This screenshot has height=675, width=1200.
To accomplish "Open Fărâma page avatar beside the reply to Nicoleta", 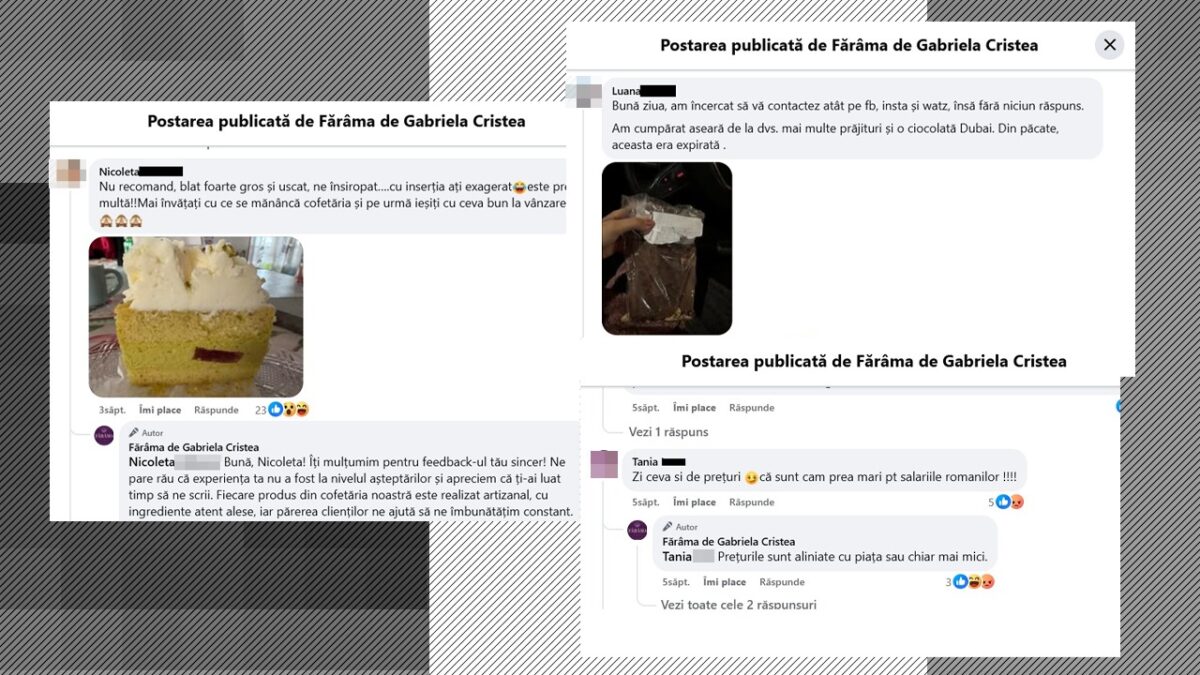I will tap(104, 435).
